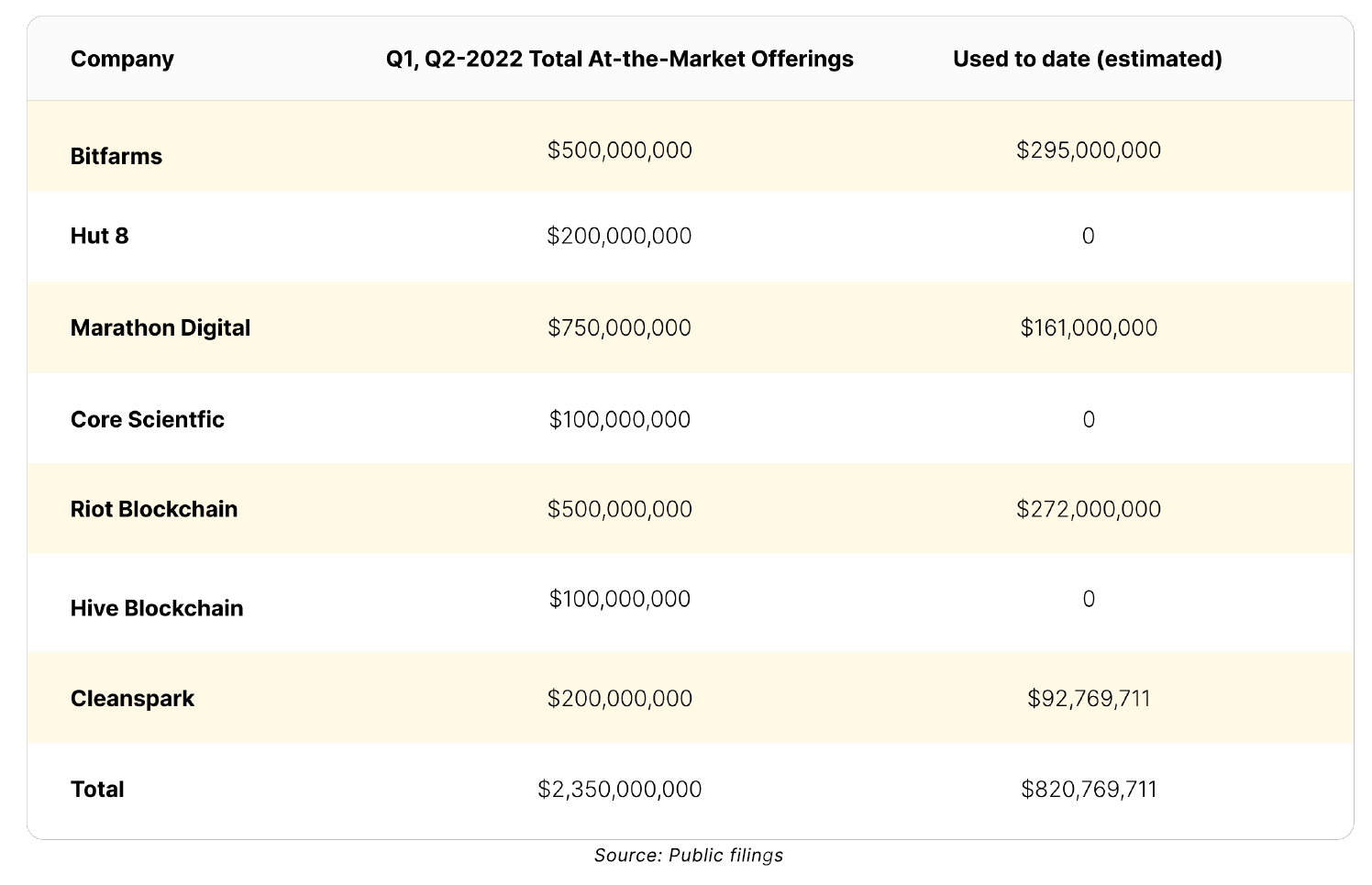Viewport: 1372px width, 885px height.
Task: Click the "Source: Public filings" caption
Action: point(689,856)
